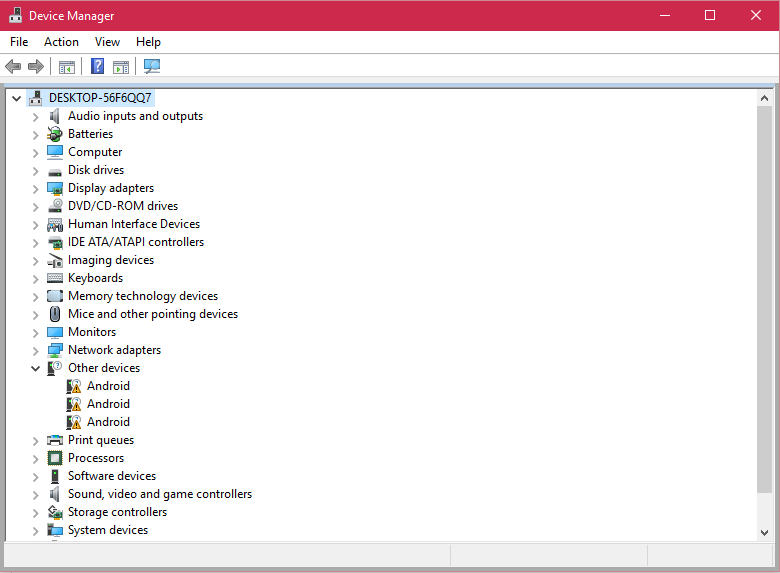
Task: Click the Back arrow toolbar icon
Action: coord(13,67)
